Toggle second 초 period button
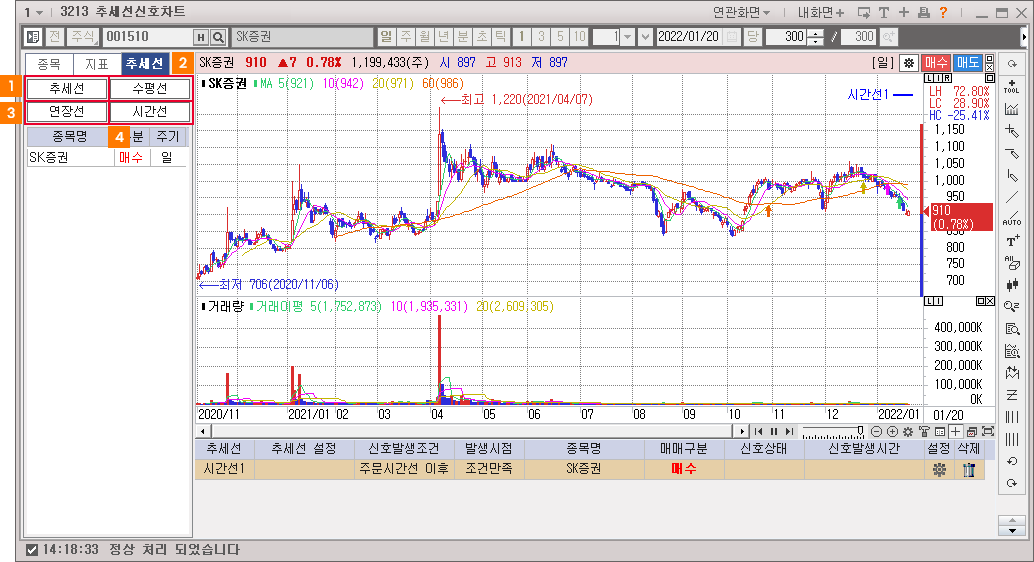The width and height of the screenshot is (1034, 562). 482,37
